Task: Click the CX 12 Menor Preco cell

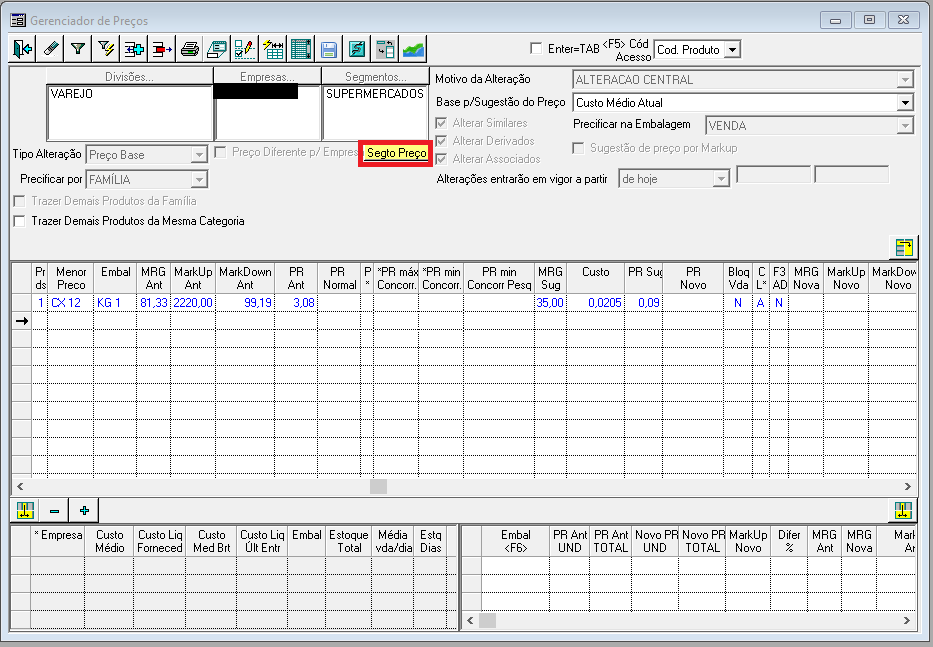Action: pos(70,302)
